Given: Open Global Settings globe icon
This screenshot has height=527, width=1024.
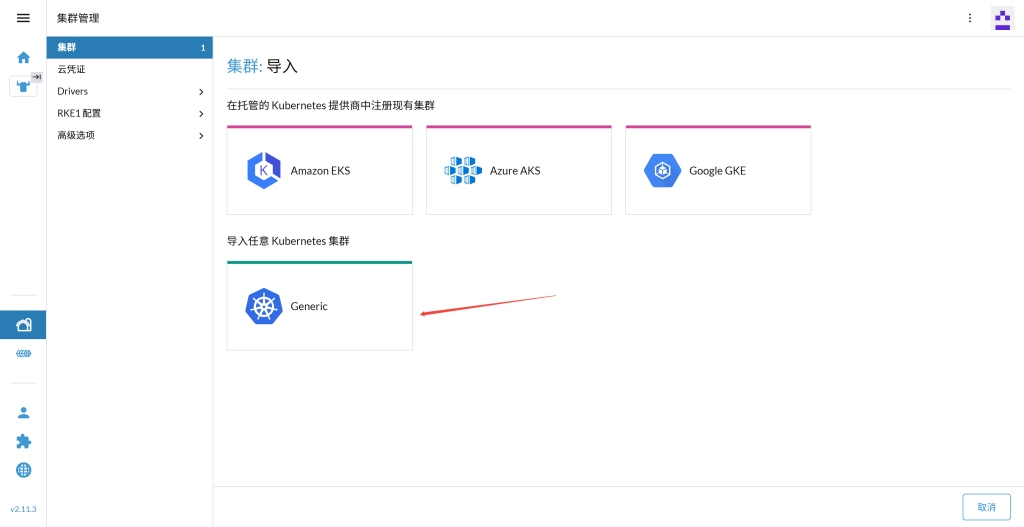Looking at the screenshot, I should pyautogui.click(x=23, y=470).
